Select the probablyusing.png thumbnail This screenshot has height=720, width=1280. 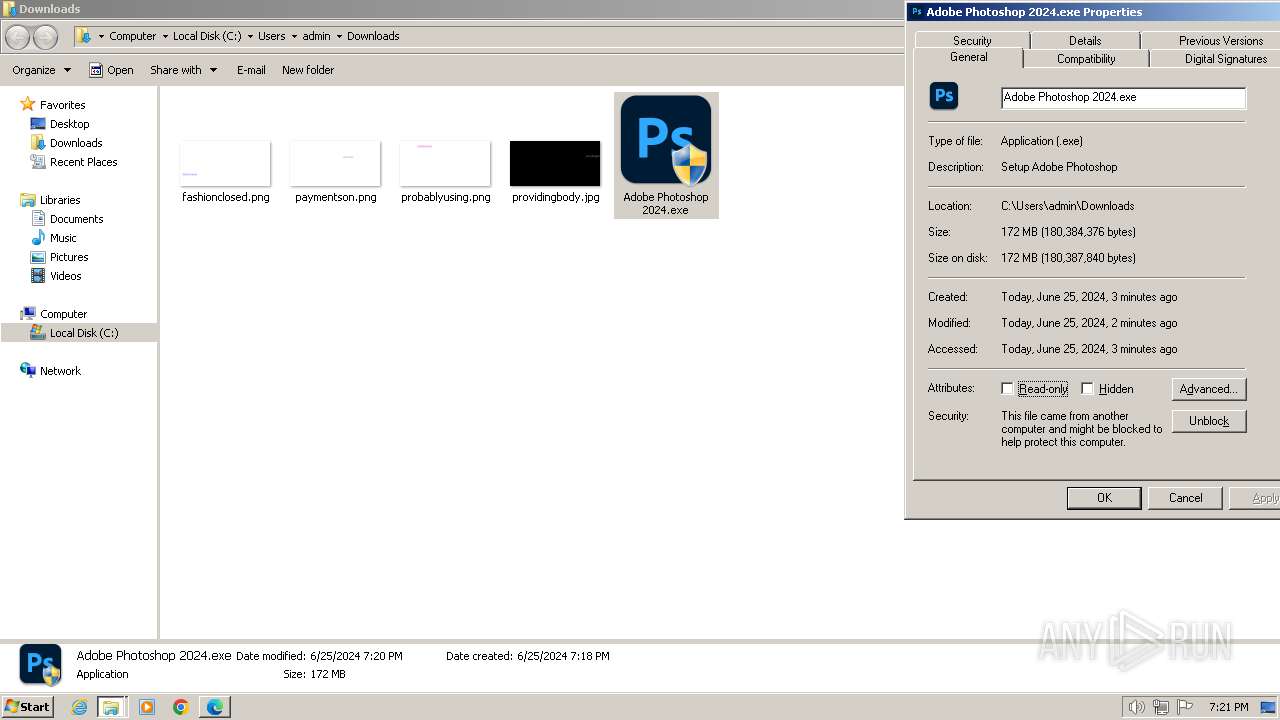coord(445,164)
